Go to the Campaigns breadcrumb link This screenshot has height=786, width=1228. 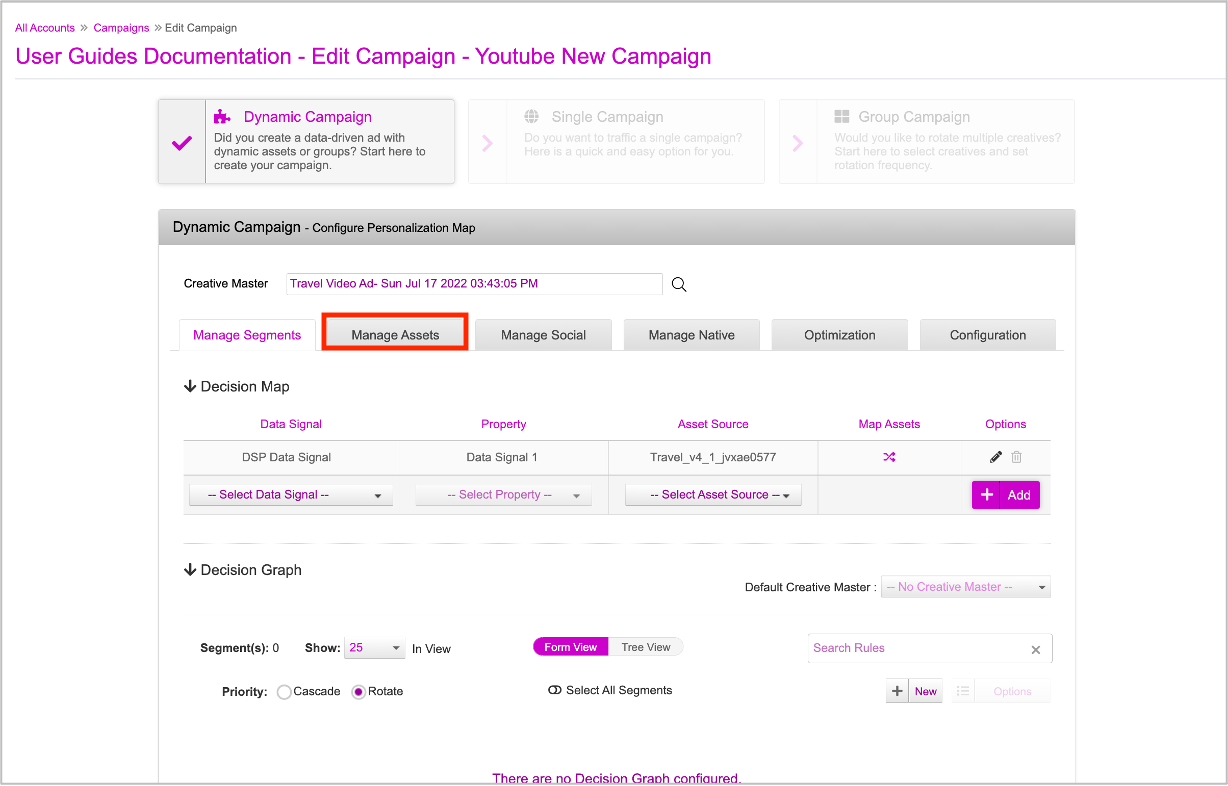(x=121, y=28)
